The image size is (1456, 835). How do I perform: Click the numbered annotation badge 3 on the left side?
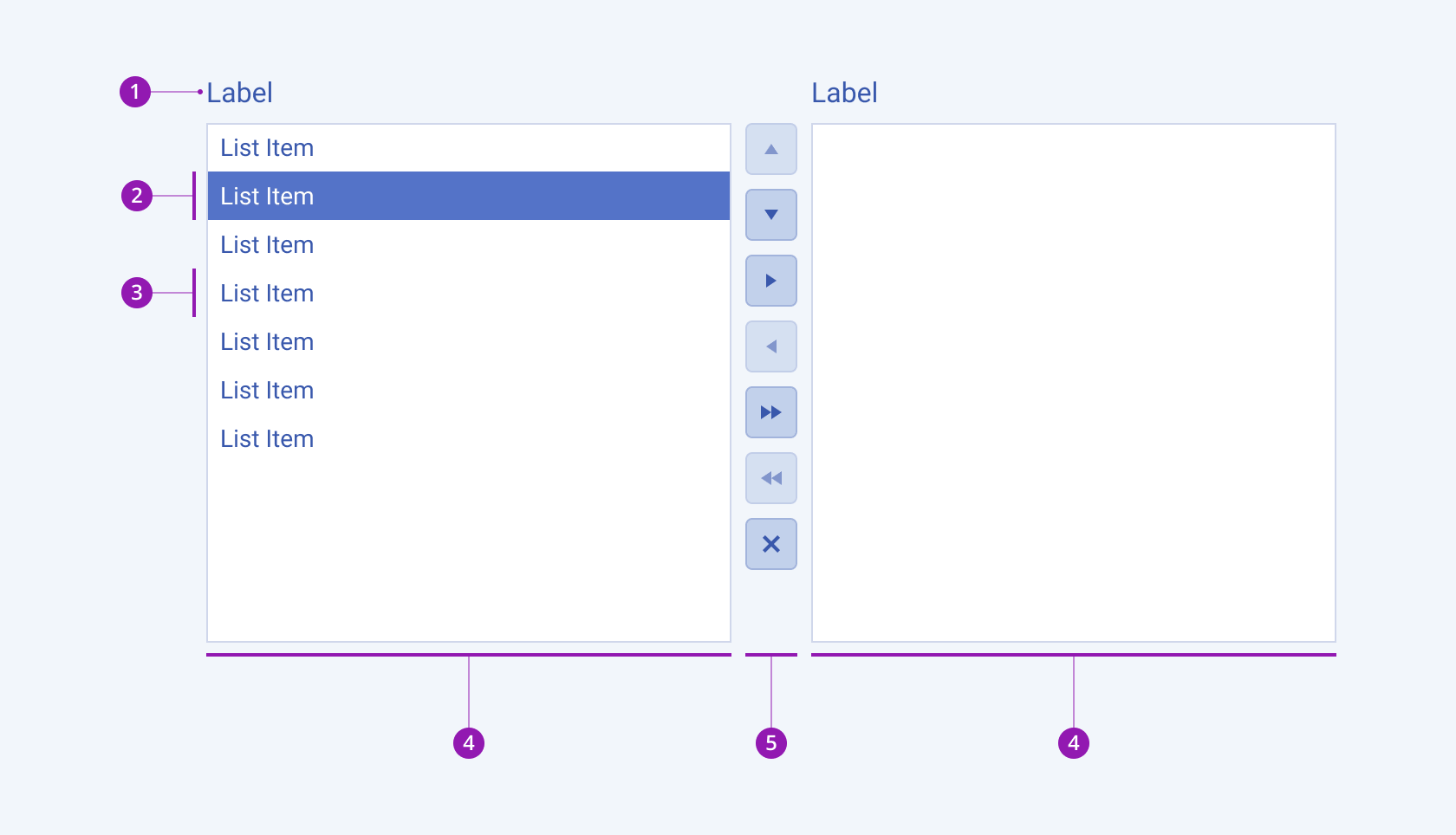136,294
